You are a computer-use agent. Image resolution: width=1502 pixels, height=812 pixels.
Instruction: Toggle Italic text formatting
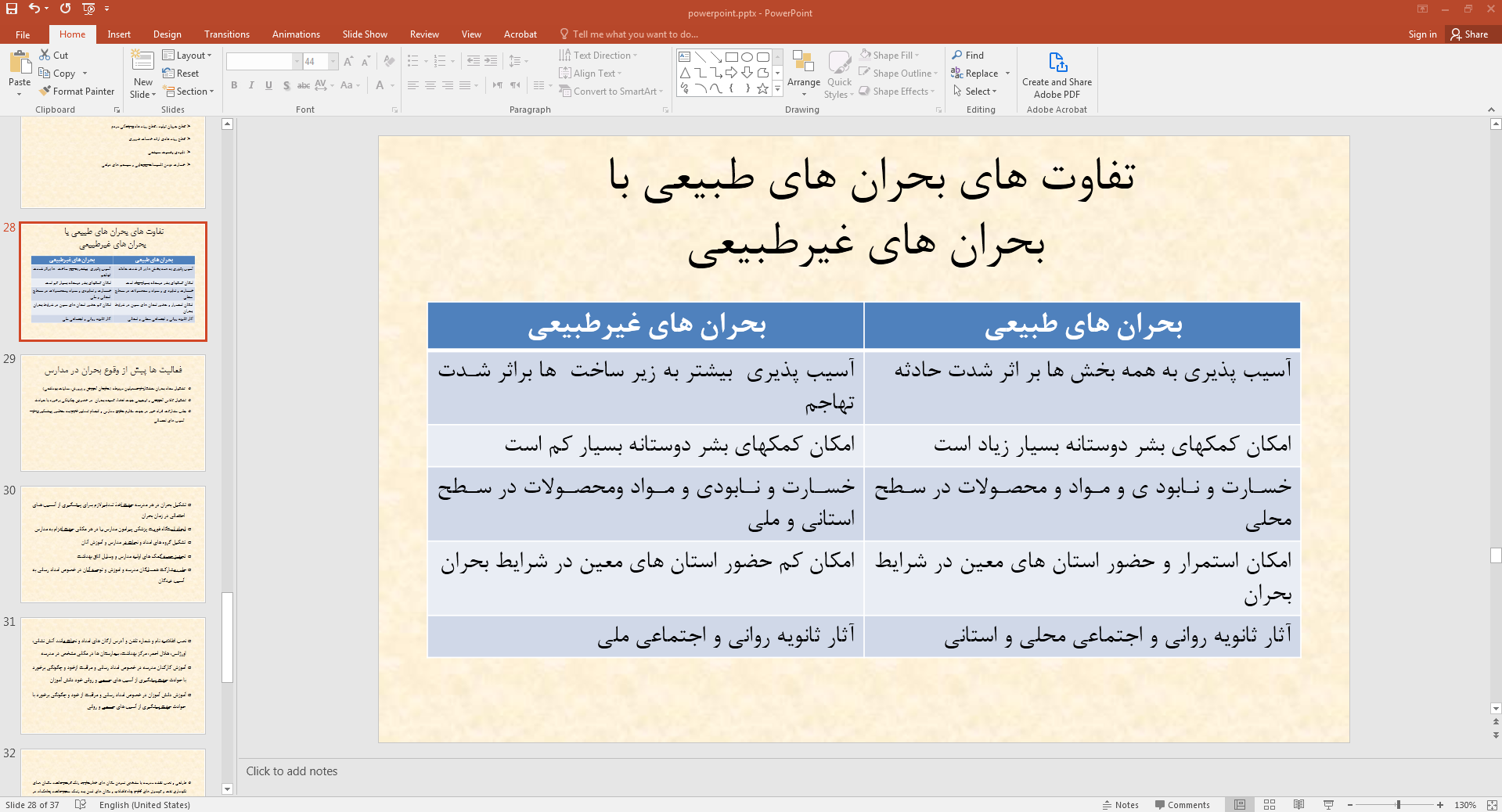tap(251, 85)
